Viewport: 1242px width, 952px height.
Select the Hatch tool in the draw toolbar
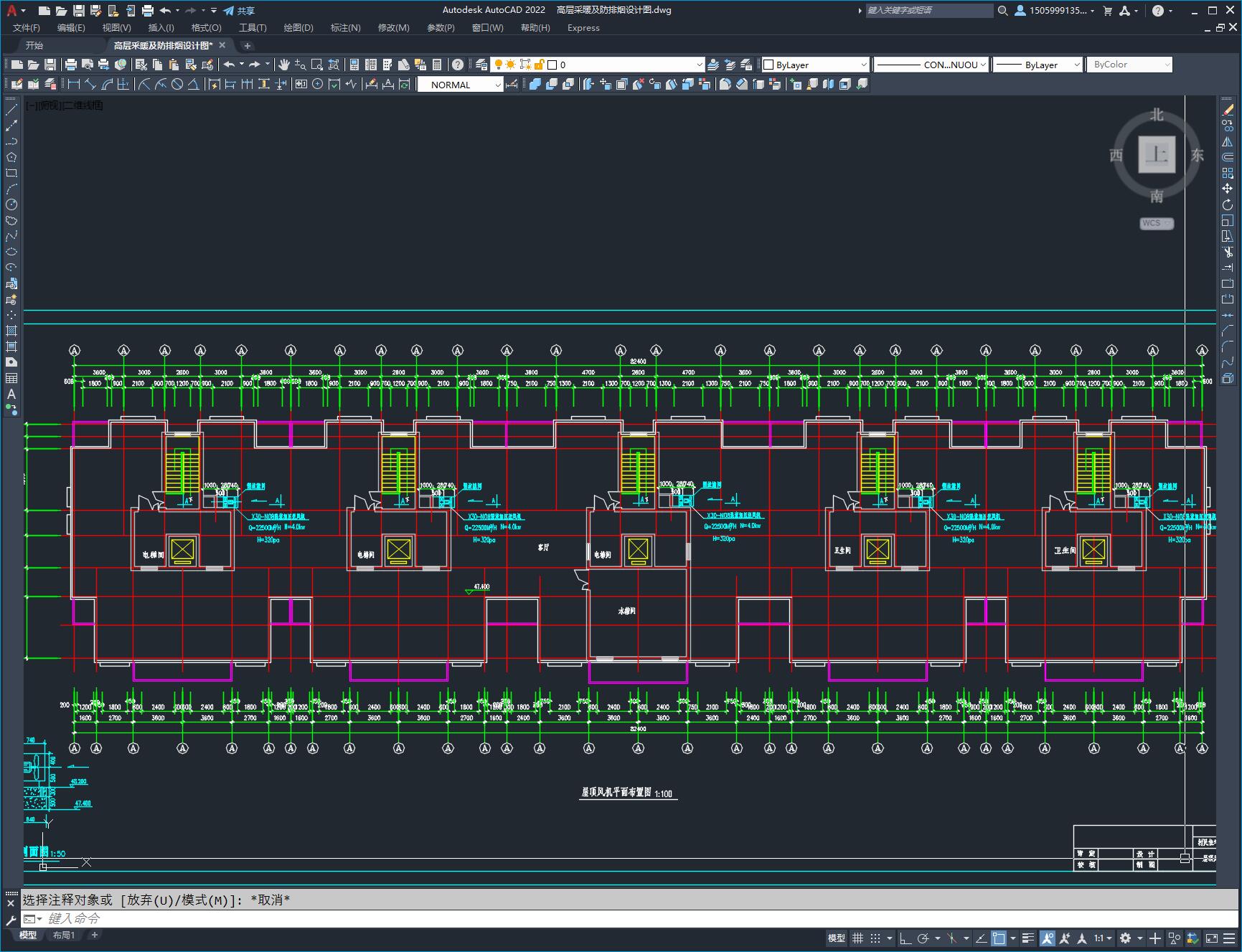click(x=11, y=331)
